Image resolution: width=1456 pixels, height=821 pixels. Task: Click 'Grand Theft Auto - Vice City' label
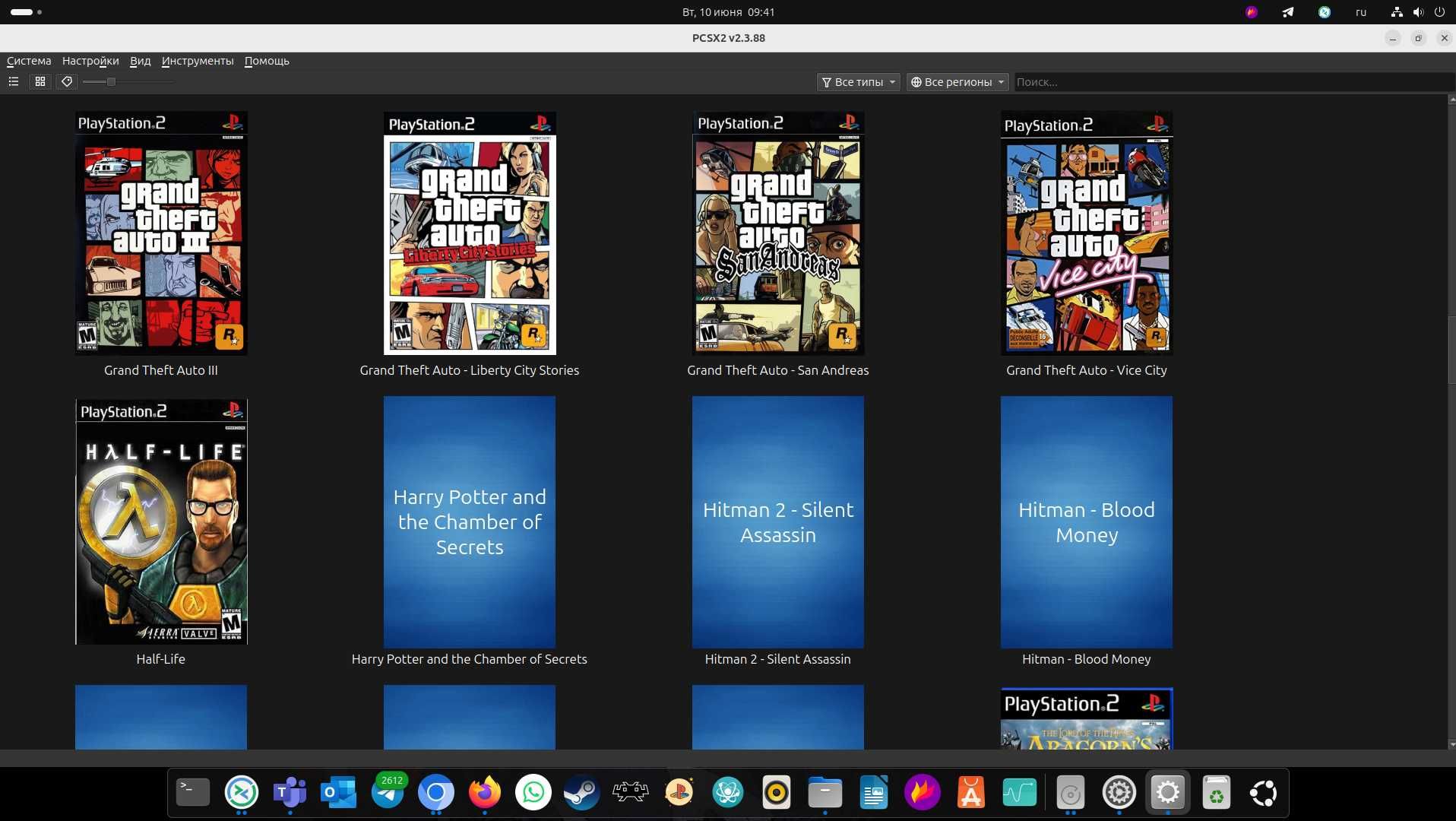point(1087,370)
